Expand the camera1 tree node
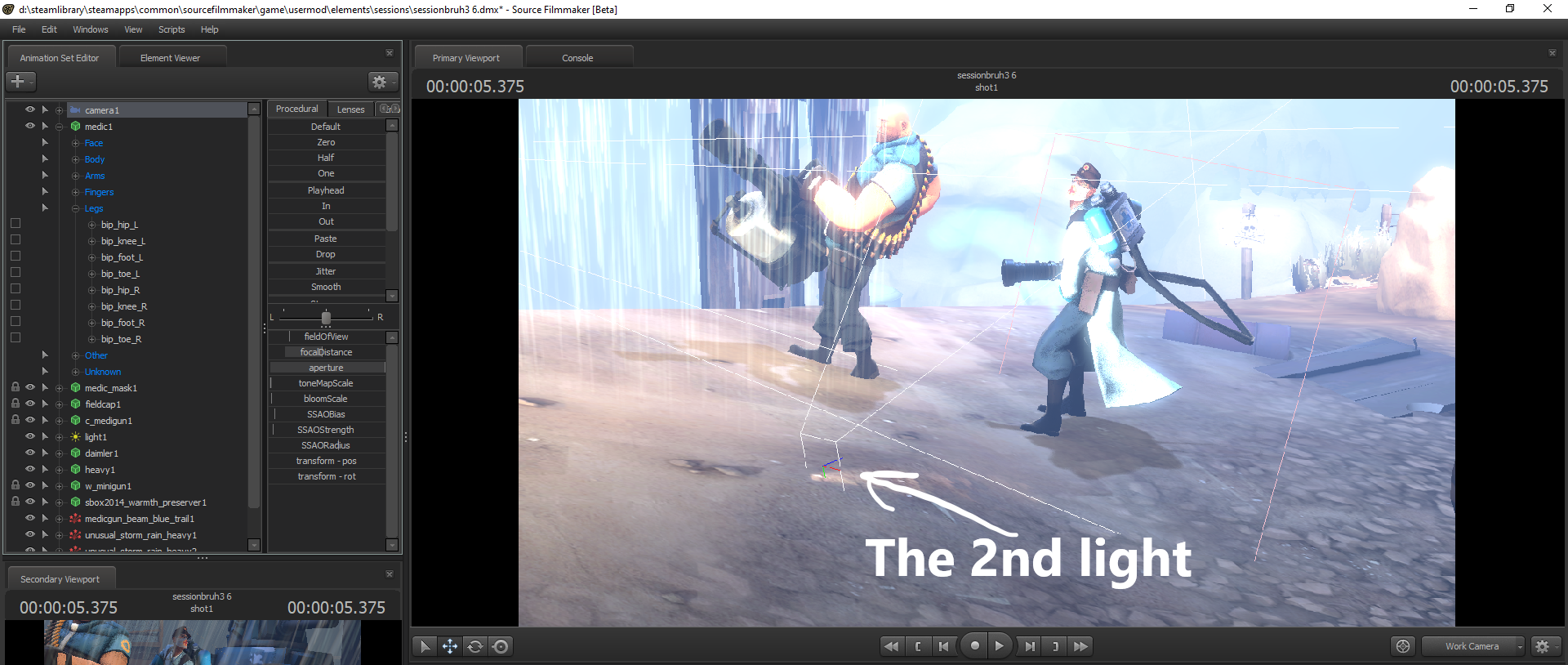The image size is (1568, 665). [x=59, y=110]
